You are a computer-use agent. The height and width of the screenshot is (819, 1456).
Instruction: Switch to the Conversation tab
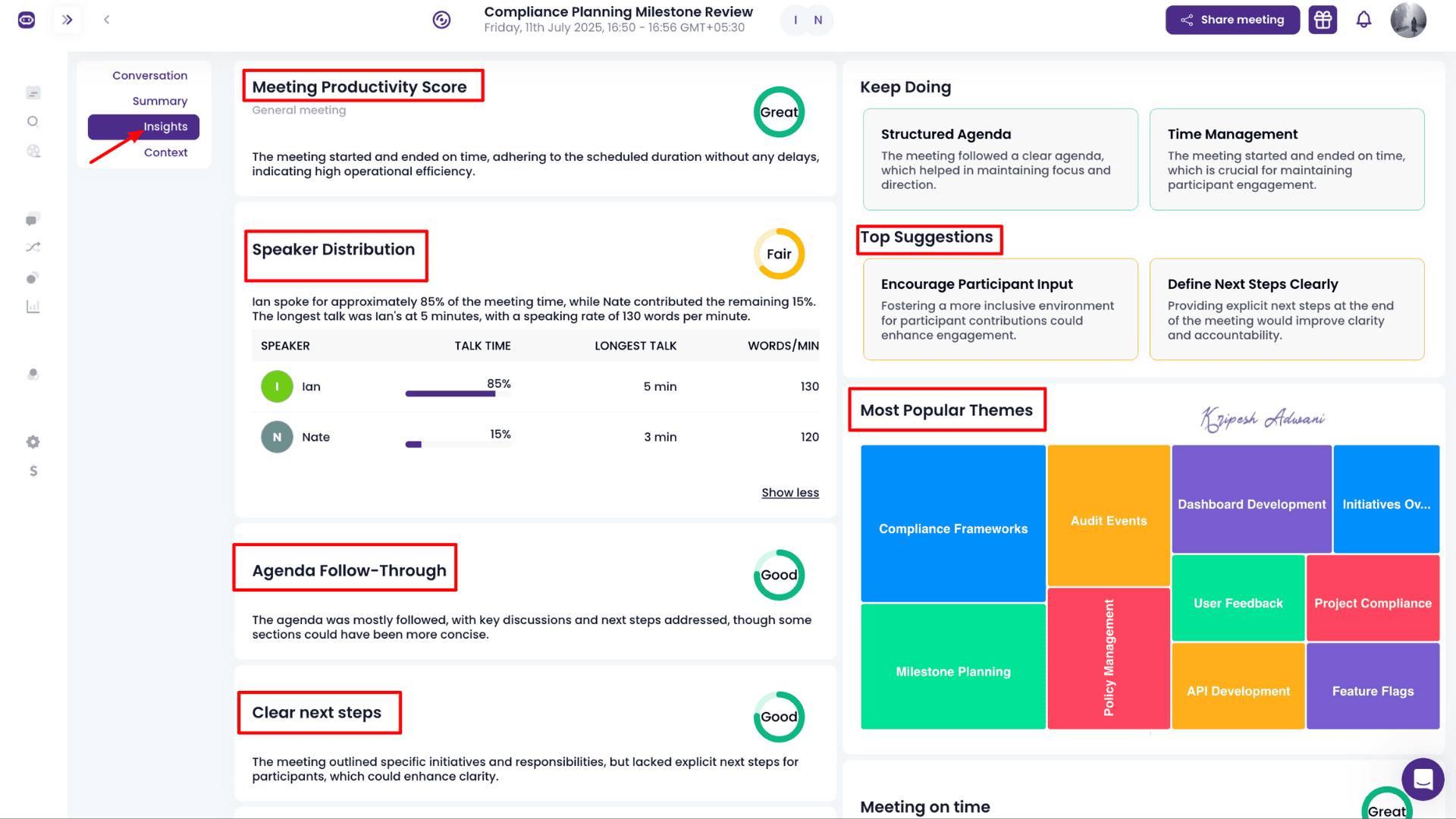coord(149,76)
